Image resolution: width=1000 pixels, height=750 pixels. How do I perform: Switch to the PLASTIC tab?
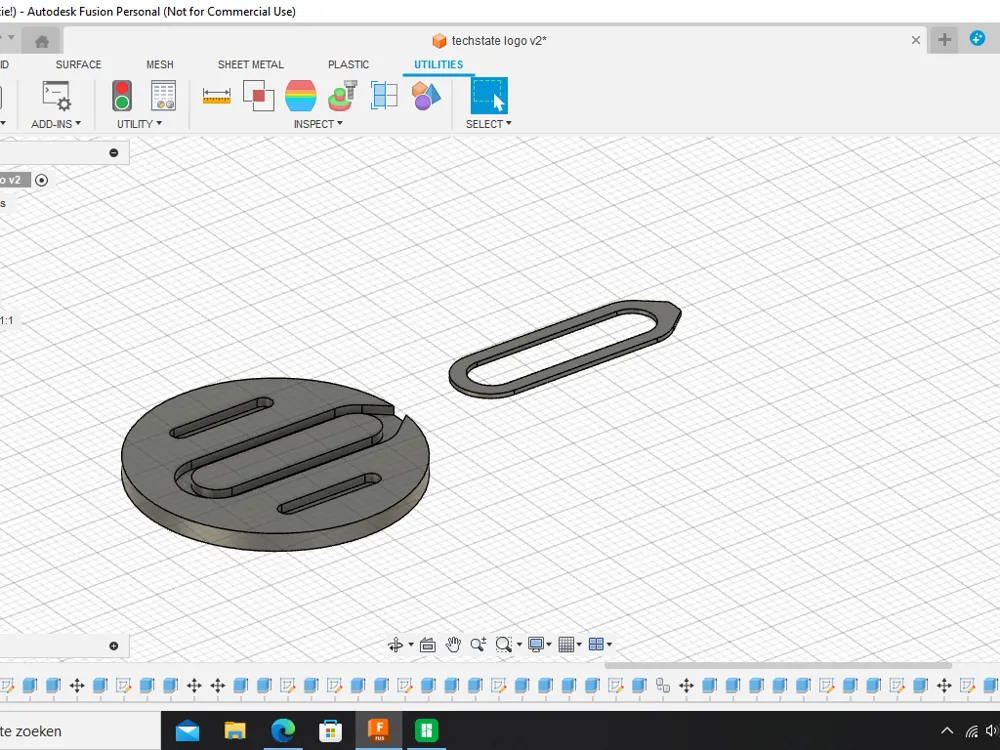pos(348,64)
